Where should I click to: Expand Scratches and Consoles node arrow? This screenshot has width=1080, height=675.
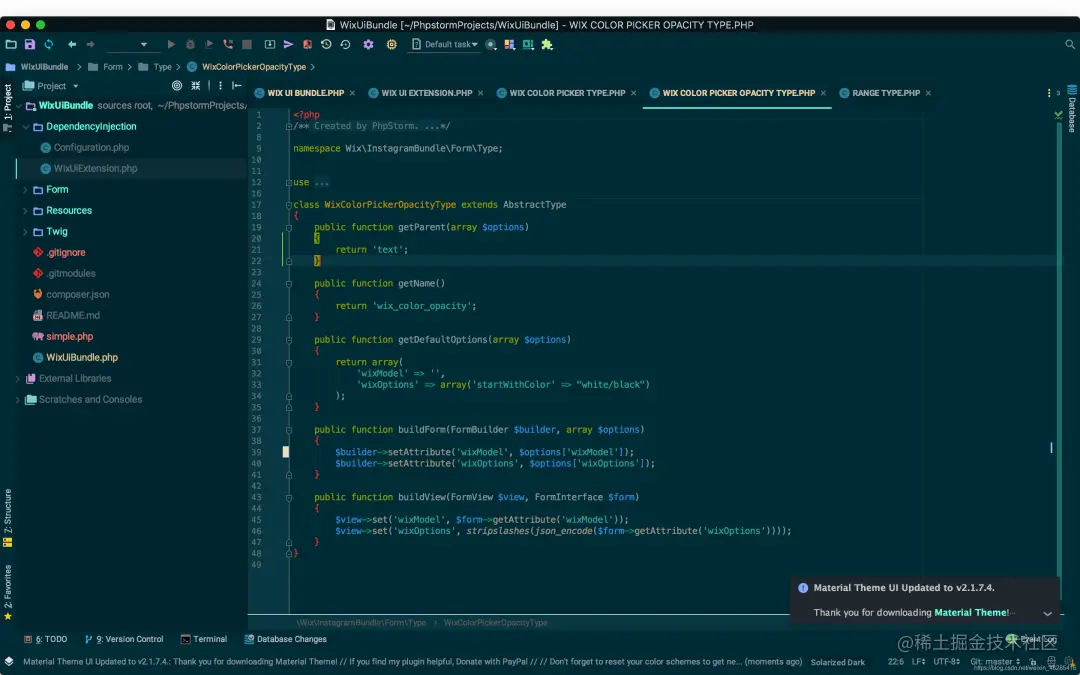[x=18, y=399]
